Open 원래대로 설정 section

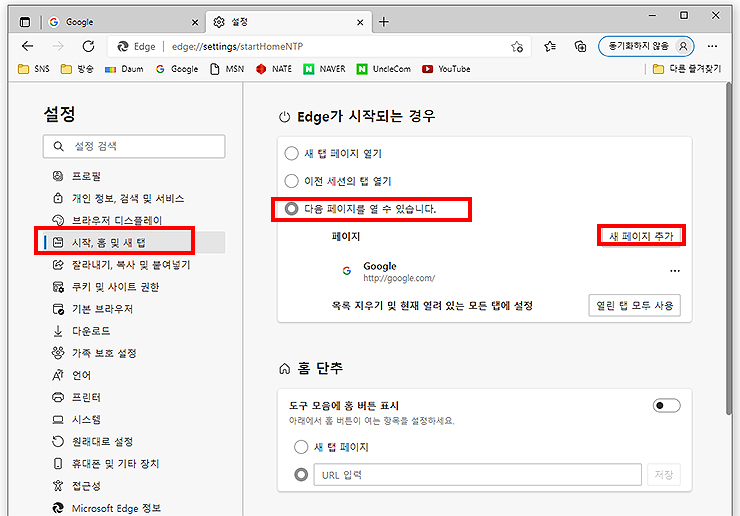click(x=134, y=442)
